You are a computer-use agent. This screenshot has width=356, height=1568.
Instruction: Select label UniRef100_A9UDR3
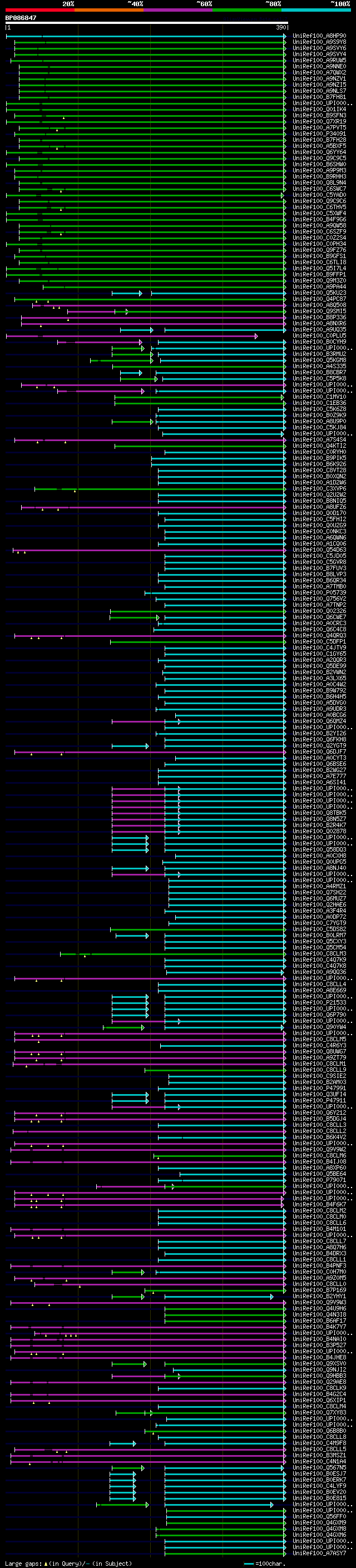click(319, 709)
